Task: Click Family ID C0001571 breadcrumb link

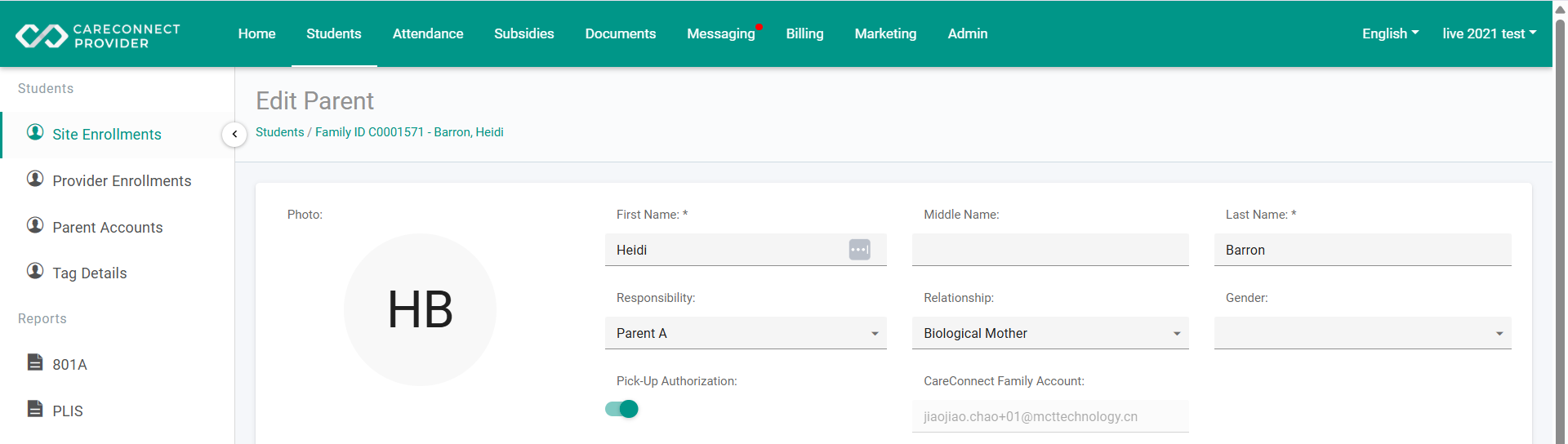Action: tap(409, 132)
